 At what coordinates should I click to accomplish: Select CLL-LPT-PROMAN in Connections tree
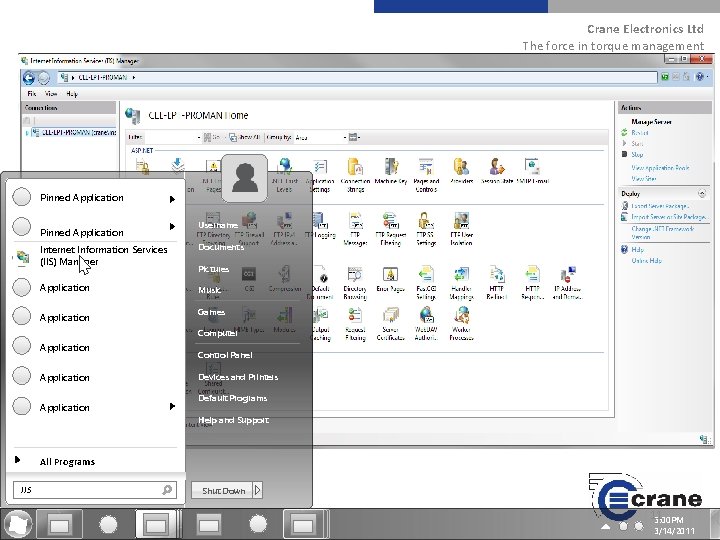tap(78, 133)
